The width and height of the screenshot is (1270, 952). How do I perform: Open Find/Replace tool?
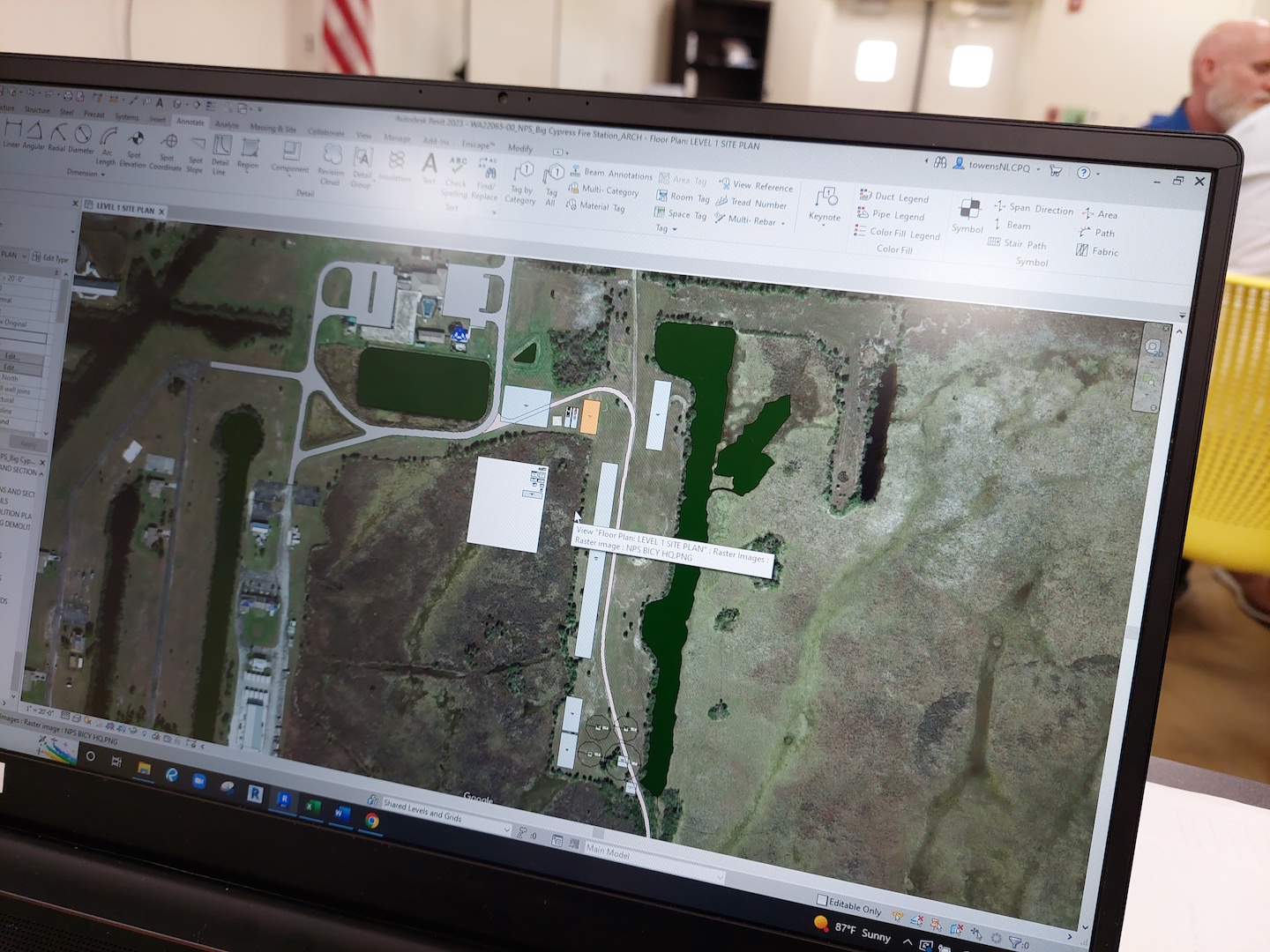[486, 179]
